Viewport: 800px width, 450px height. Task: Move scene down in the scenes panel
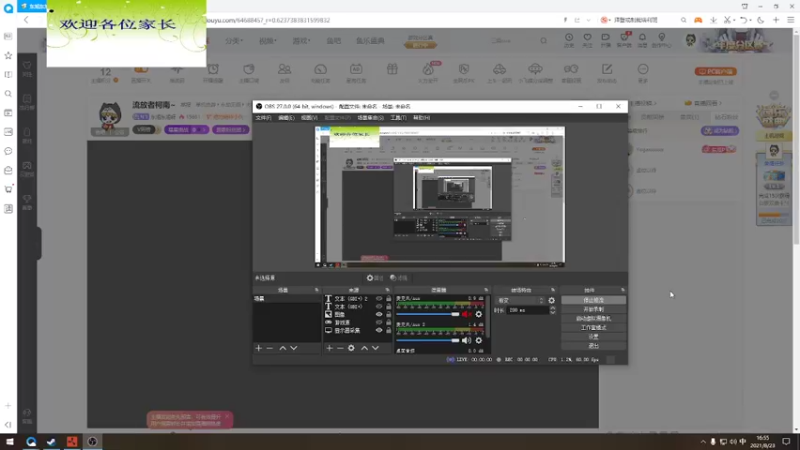pos(294,348)
